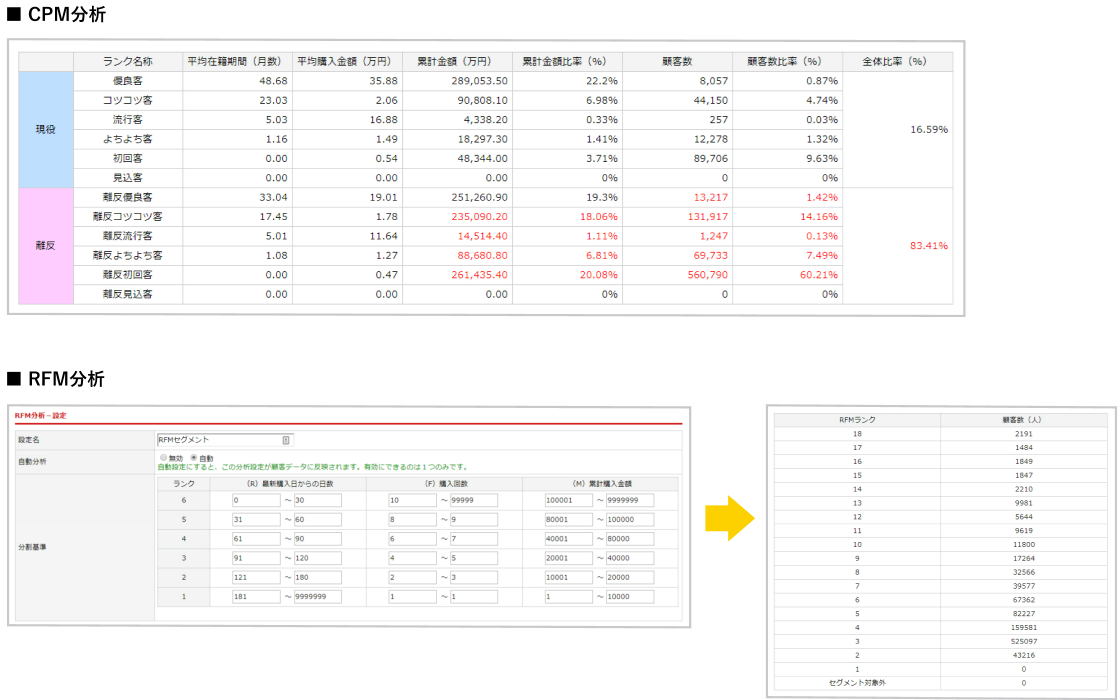Viewport: 1119px width, 700px height.
Task: Select the 自動 radio button
Action: click(194, 457)
